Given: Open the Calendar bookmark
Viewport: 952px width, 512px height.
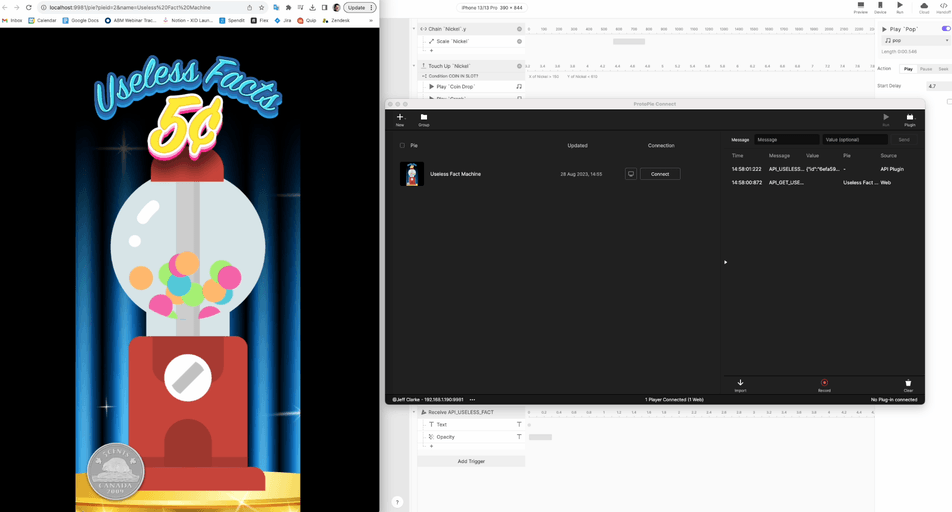Looking at the screenshot, I should point(42,20).
